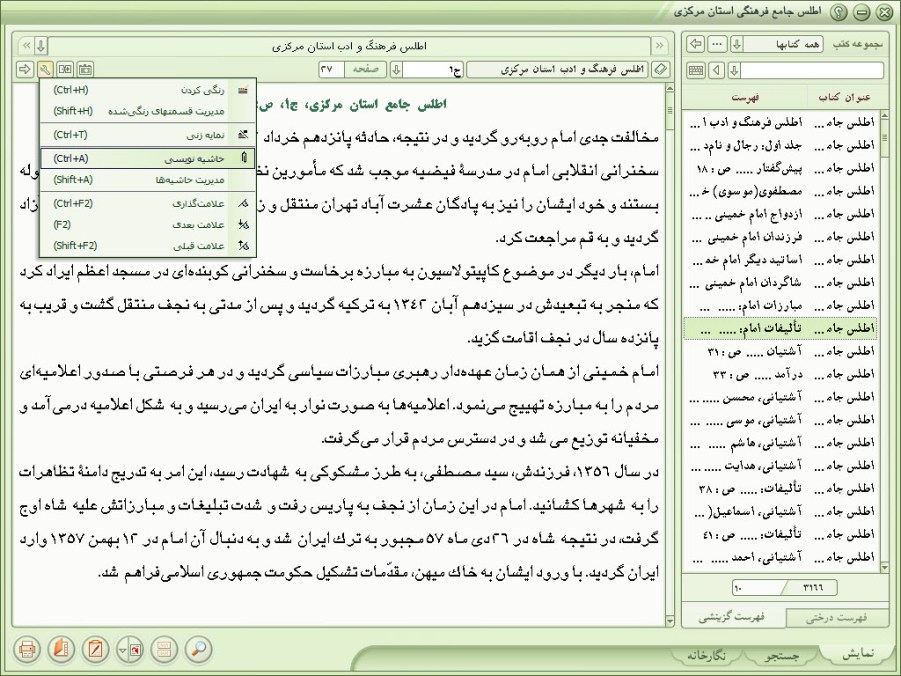Screen dimensions: 901x676
Task: Click the text panel scrollbar down arrow
Action: tap(669, 621)
